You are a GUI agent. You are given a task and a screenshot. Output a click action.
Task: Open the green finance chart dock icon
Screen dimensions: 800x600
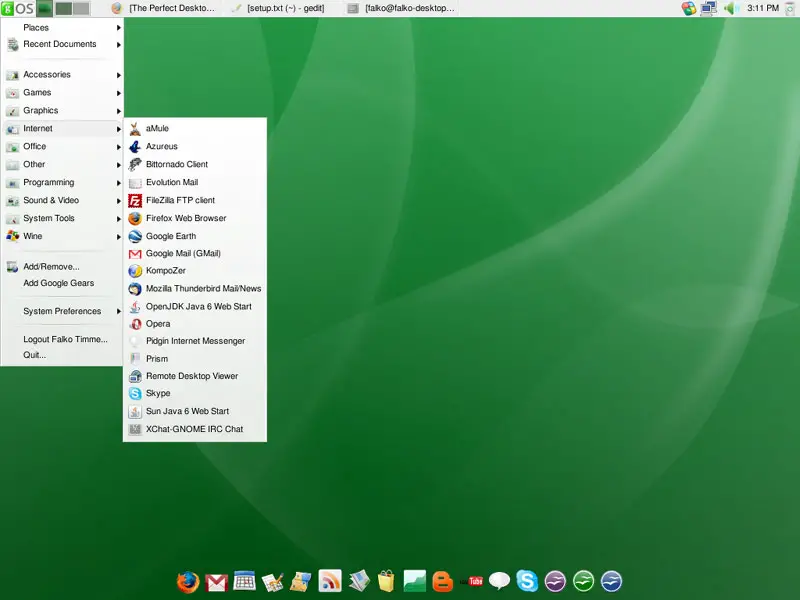(x=414, y=581)
